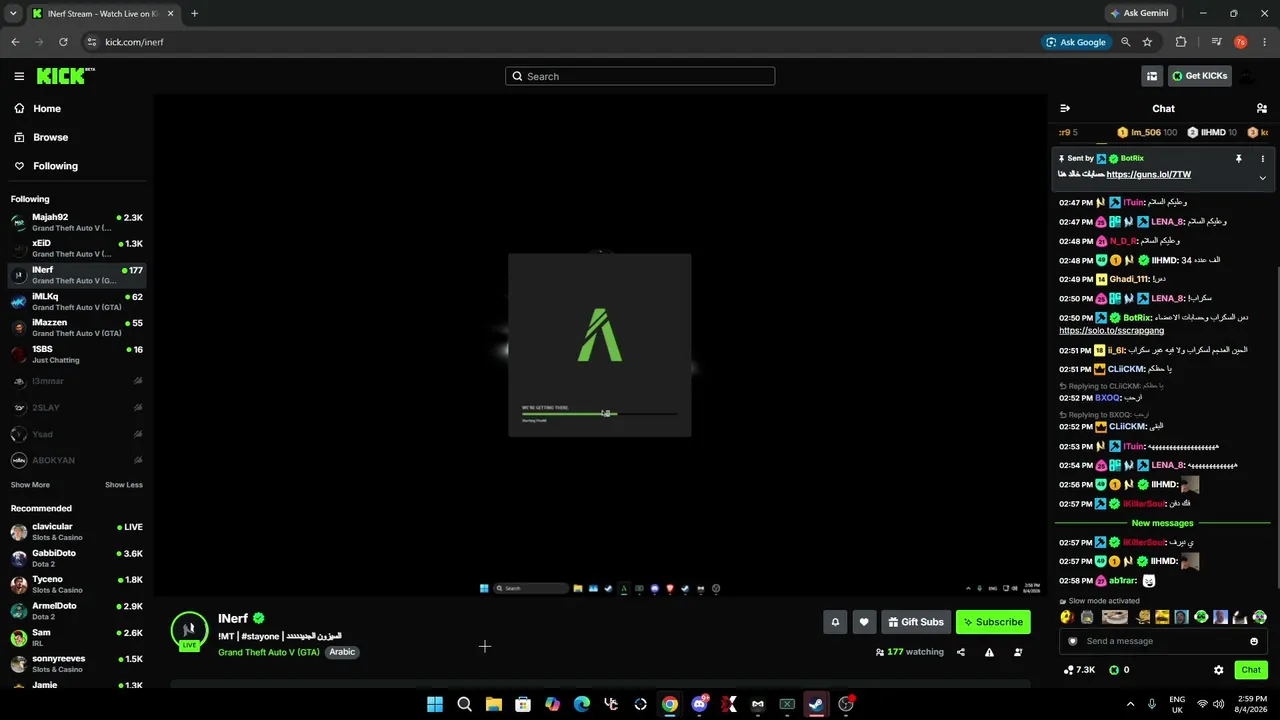This screenshot has height=720, width=1280.
Task: Open iMazzen's channel from sidebar
Action: (x=77, y=328)
